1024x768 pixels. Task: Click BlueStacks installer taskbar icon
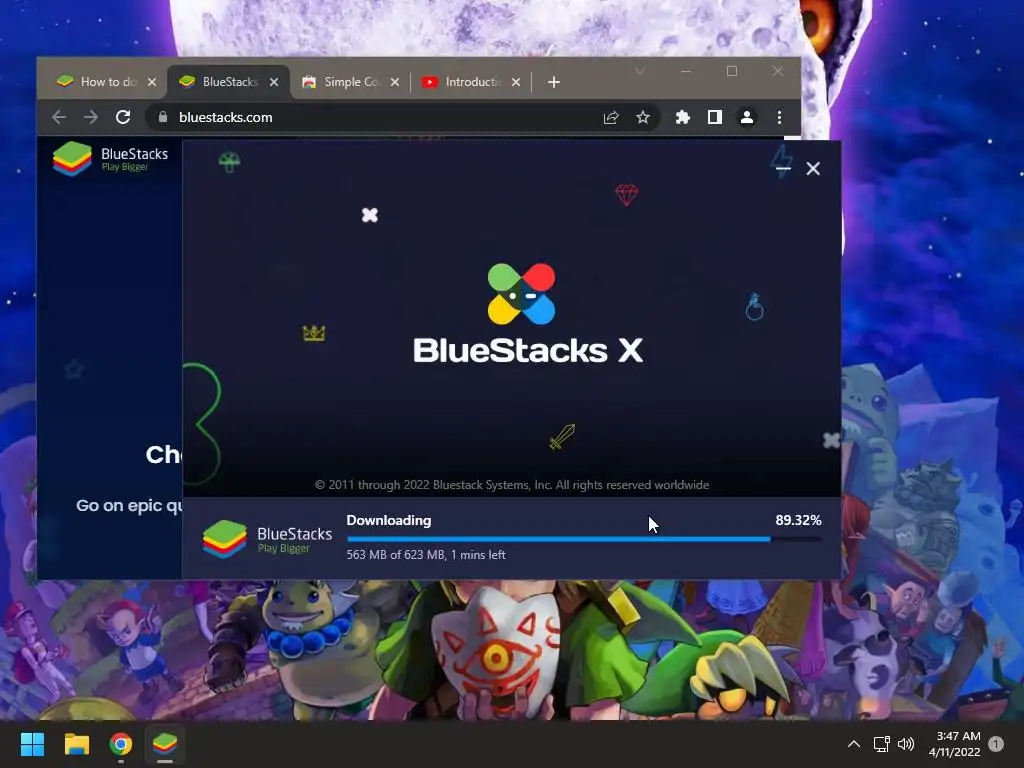(x=165, y=744)
